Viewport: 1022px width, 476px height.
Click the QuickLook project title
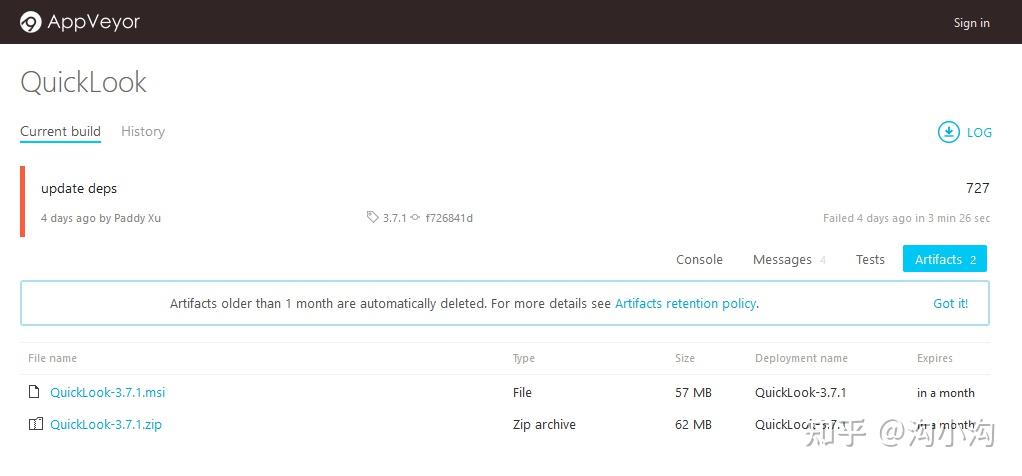[84, 82]
